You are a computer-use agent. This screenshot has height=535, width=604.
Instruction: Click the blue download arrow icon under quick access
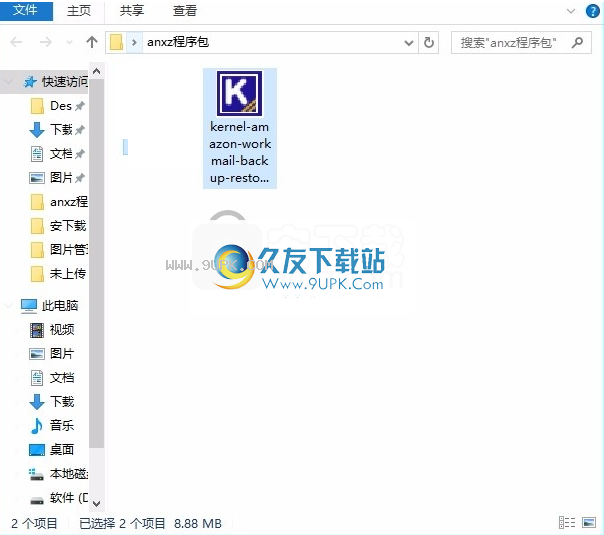(x=37, y=130)
